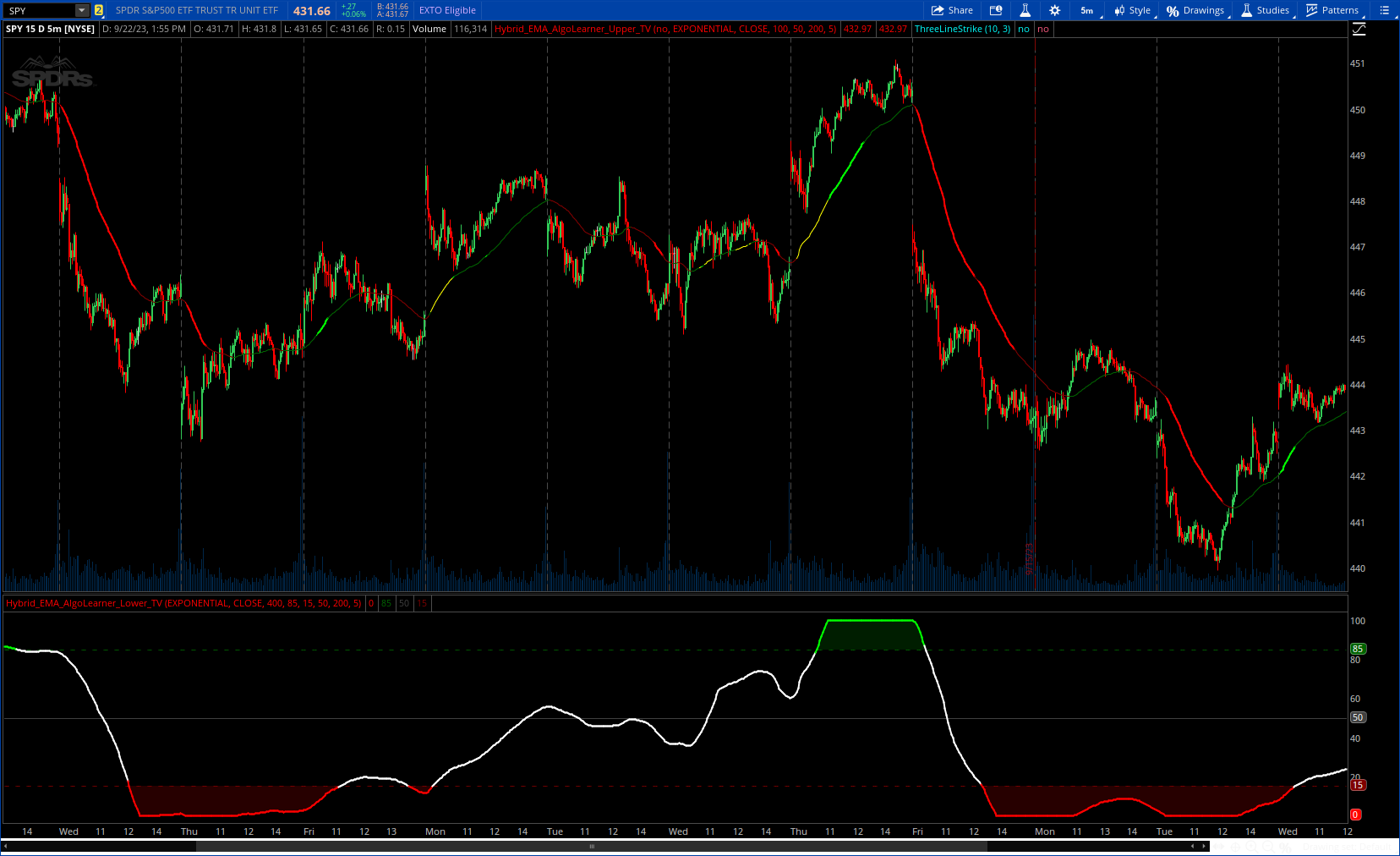The image size is (1400, 856).
Task: Click the +0.06% change value
Action: (x=353, y=14)
